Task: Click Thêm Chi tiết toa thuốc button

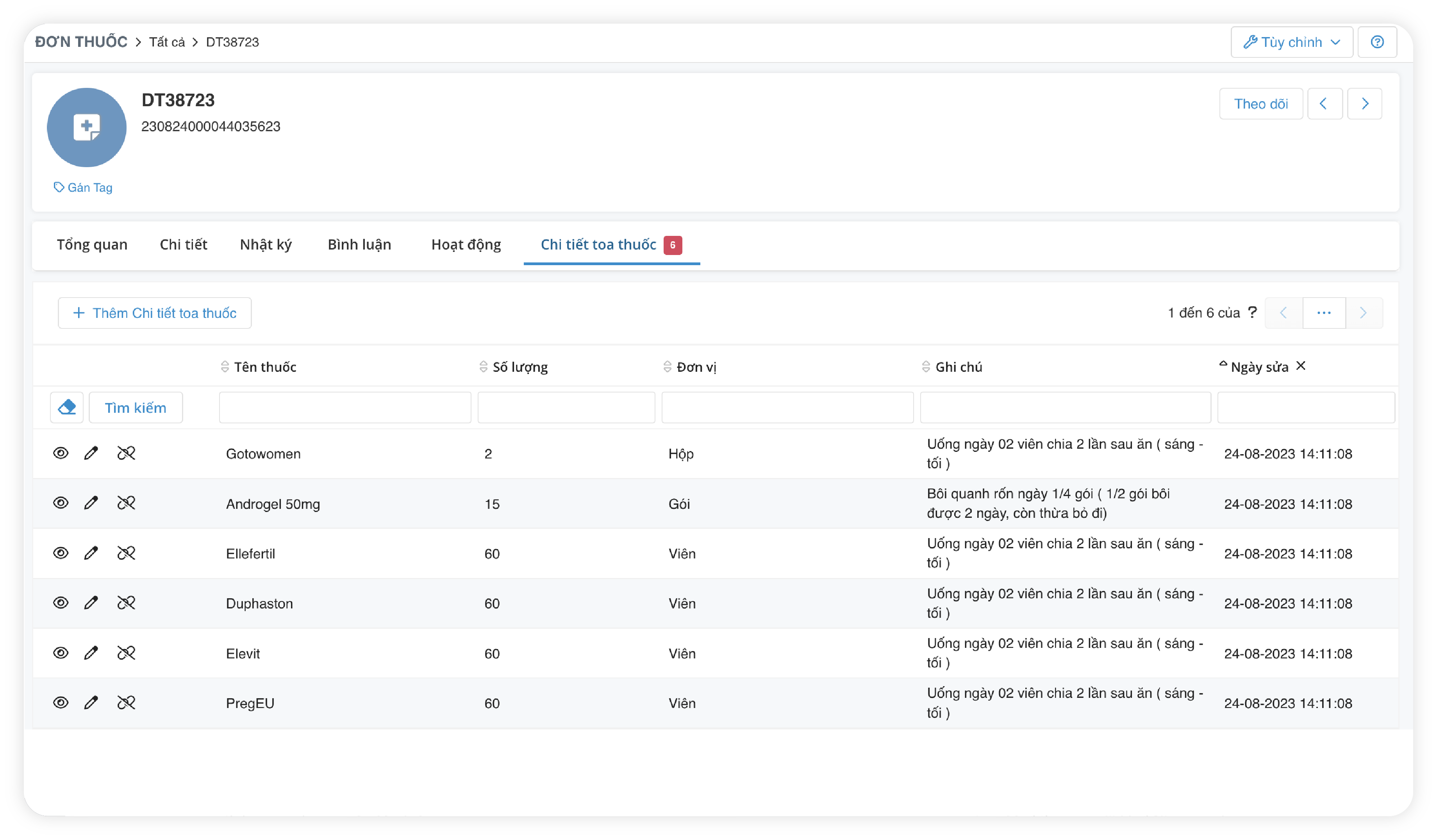Action: tap(155, 313)
